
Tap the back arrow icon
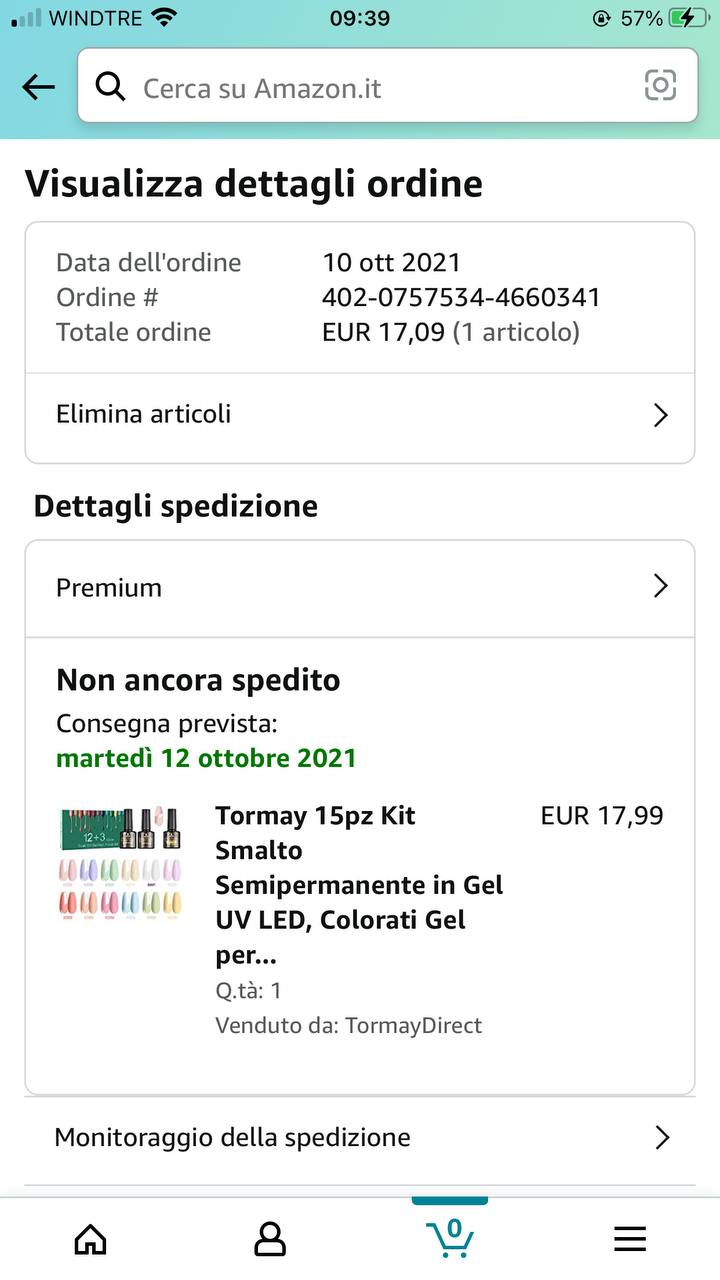(x=38, y=87)
